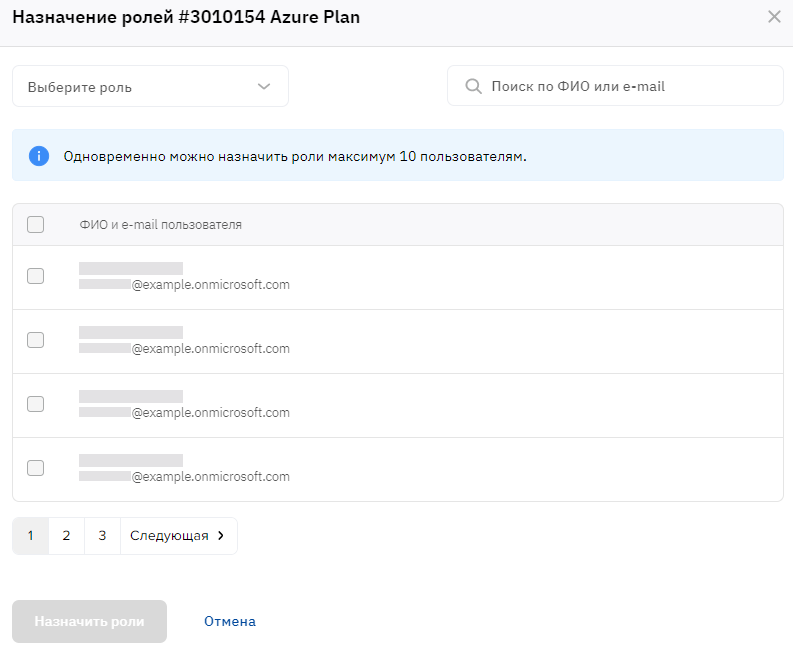Switch to pagination page 2
Image resolution: width=793 pixels, height=647 pixels.
66,536
